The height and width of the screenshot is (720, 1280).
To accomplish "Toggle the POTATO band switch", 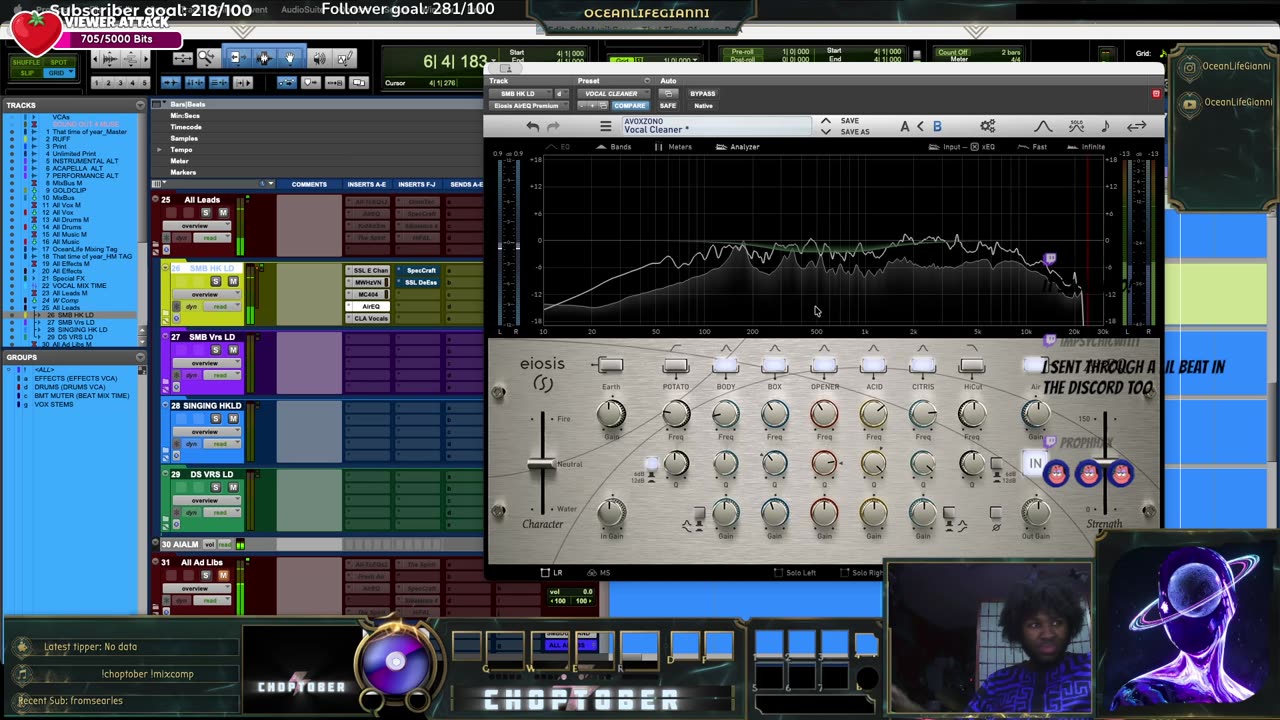I will (x=676, y=365).
